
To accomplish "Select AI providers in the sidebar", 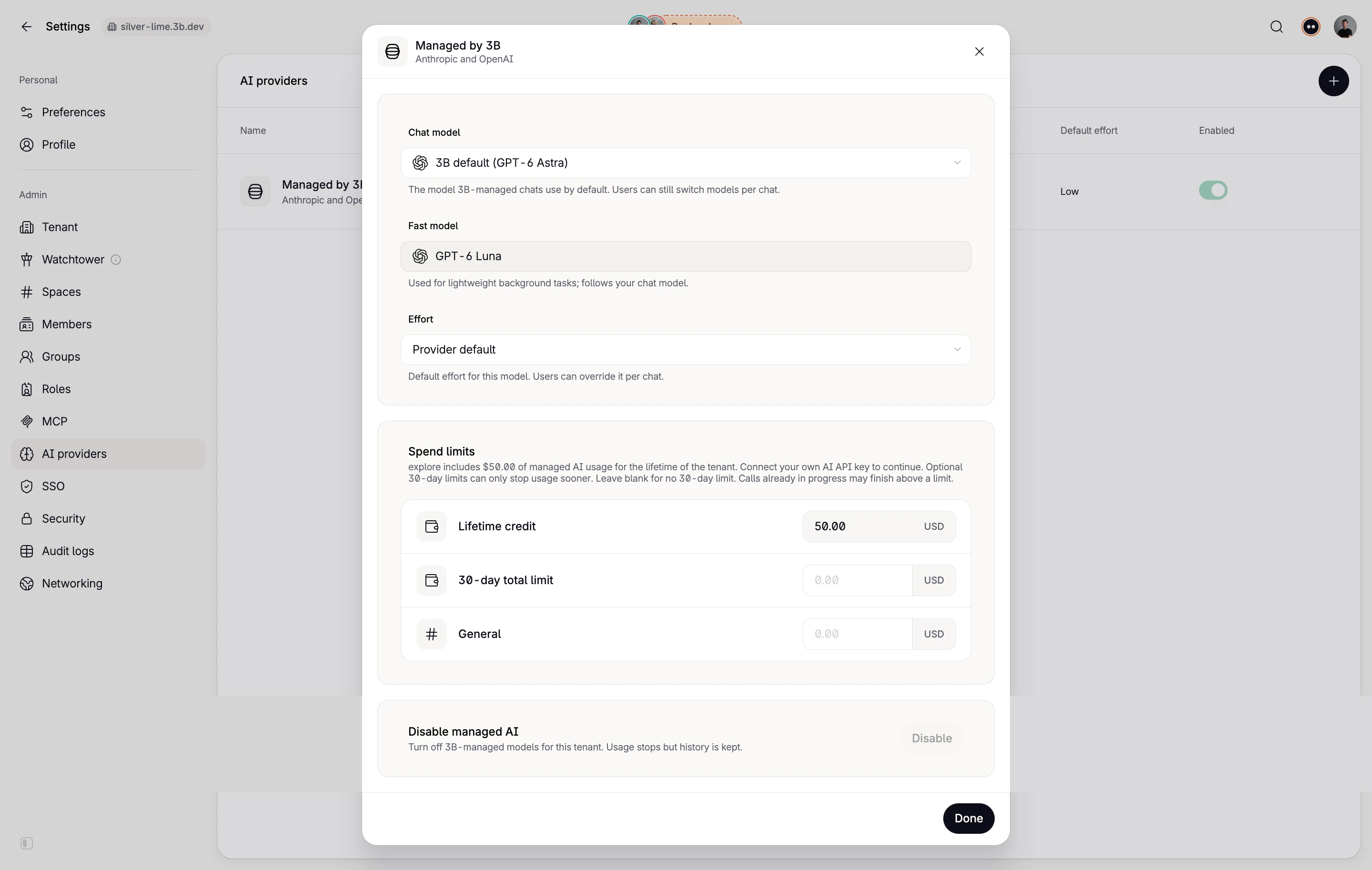I will (108, 454).
